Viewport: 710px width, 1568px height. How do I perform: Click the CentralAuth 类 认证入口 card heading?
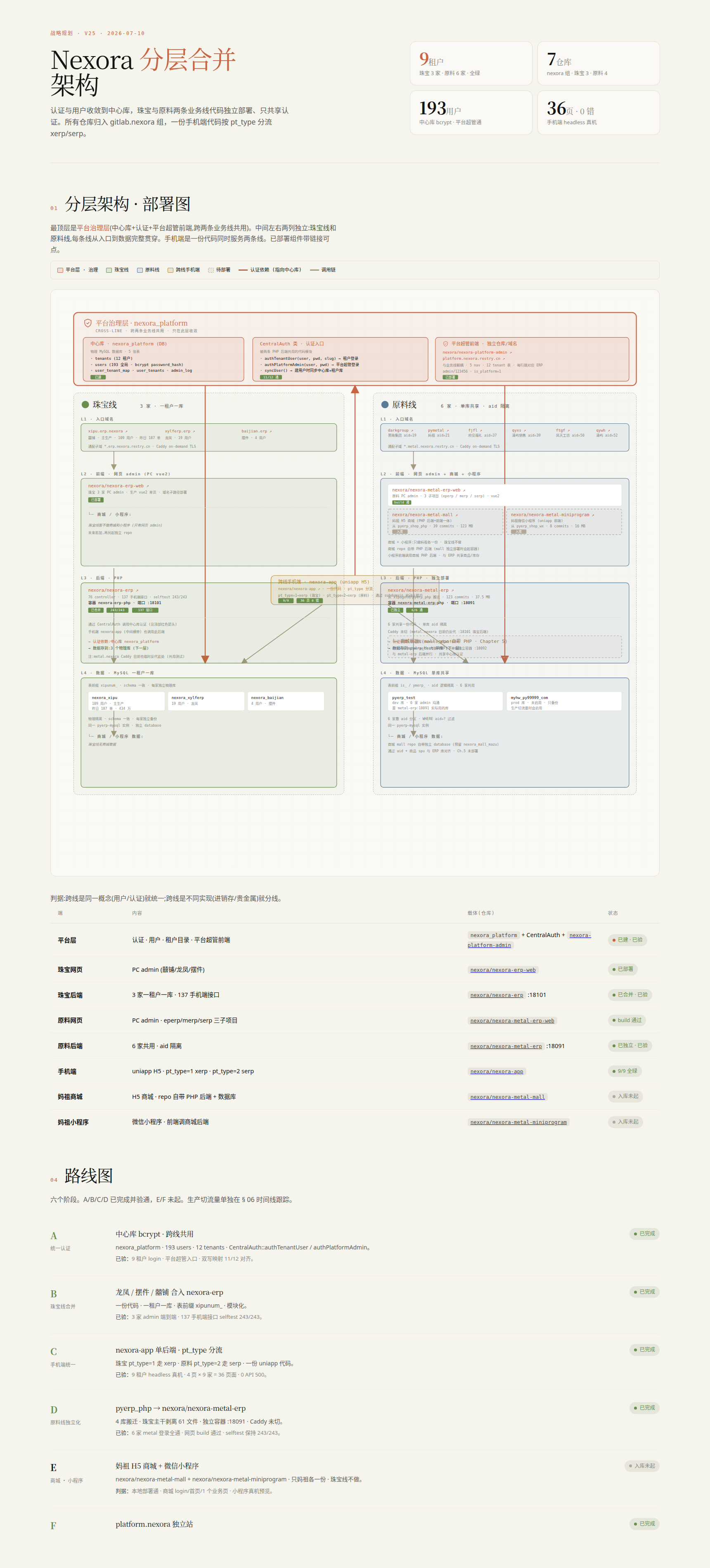click(292, 344)
